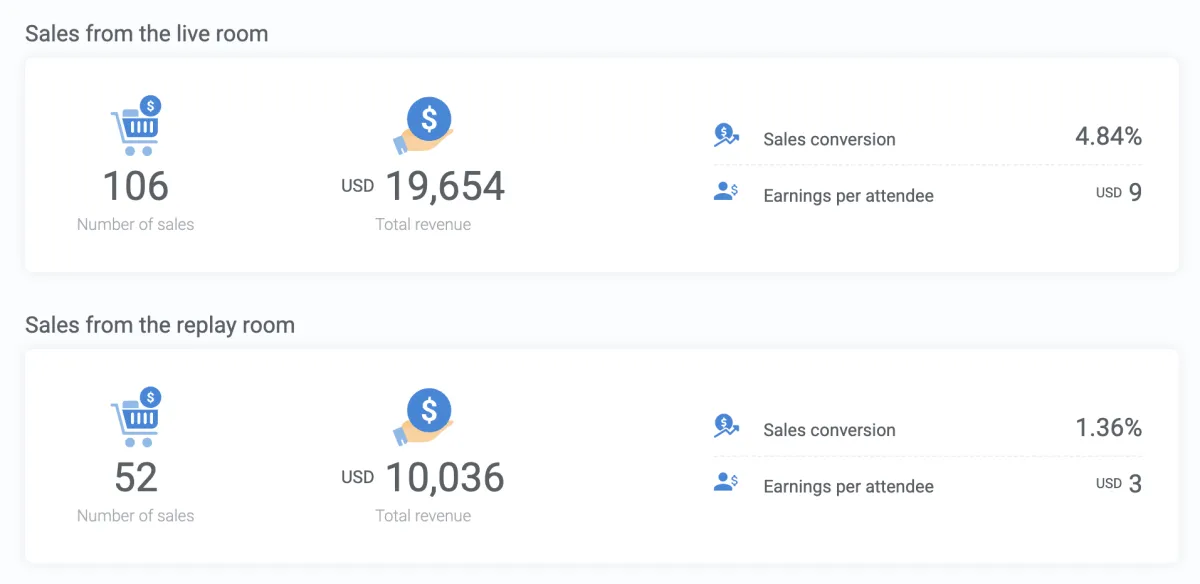Select the 106 number of sales figure
The image size is (1200, 584).
tap(135, 186)
